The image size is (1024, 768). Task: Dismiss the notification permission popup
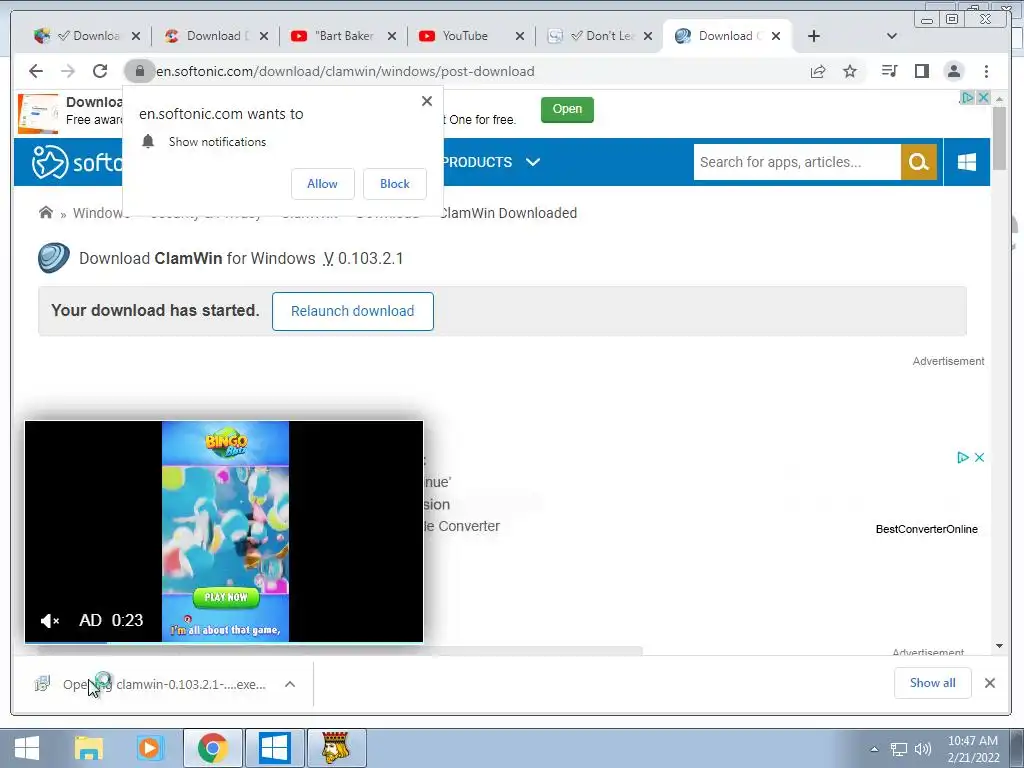click(x=426, y=101)
